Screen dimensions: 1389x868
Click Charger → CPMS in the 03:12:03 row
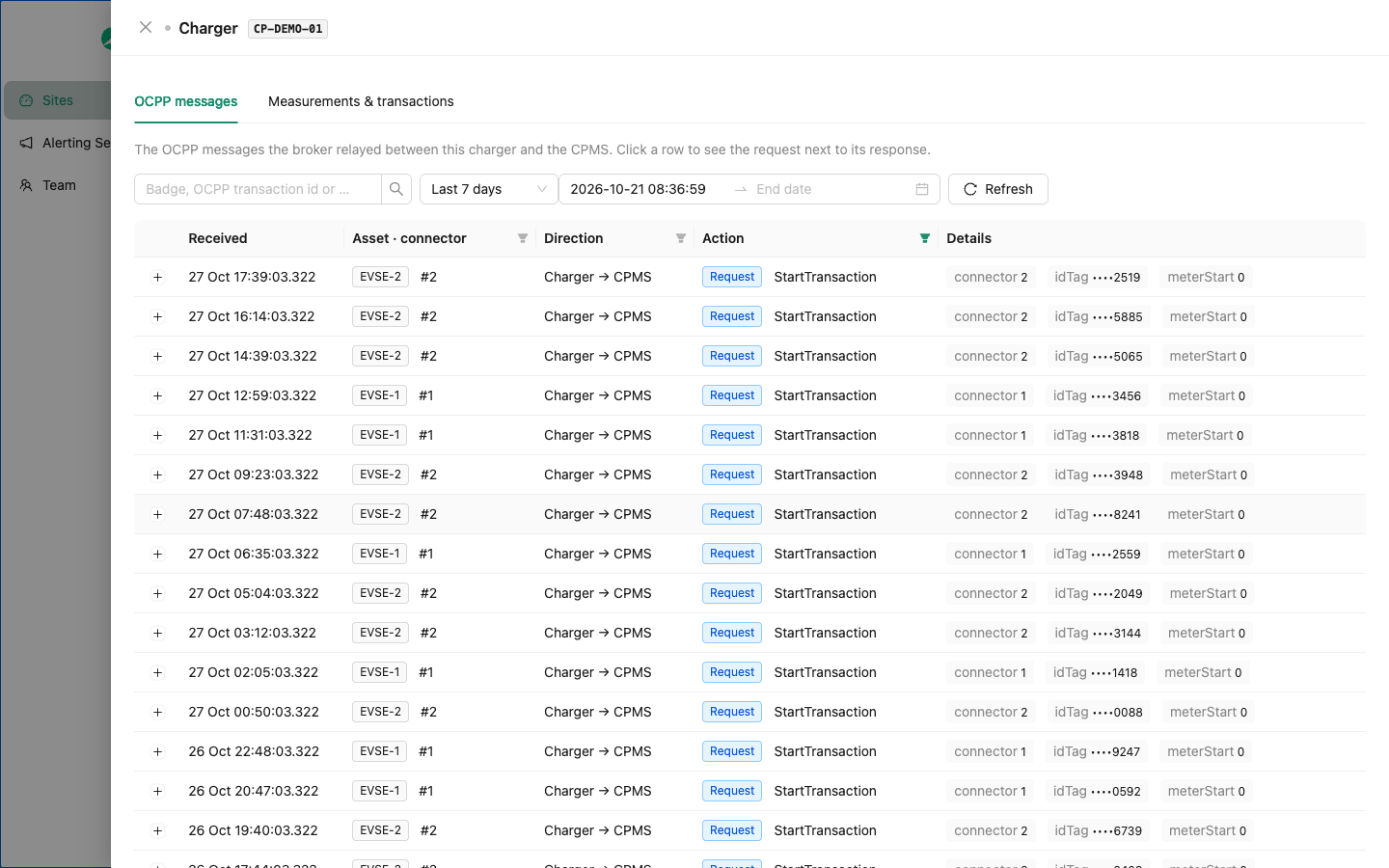tap(598, 633)
